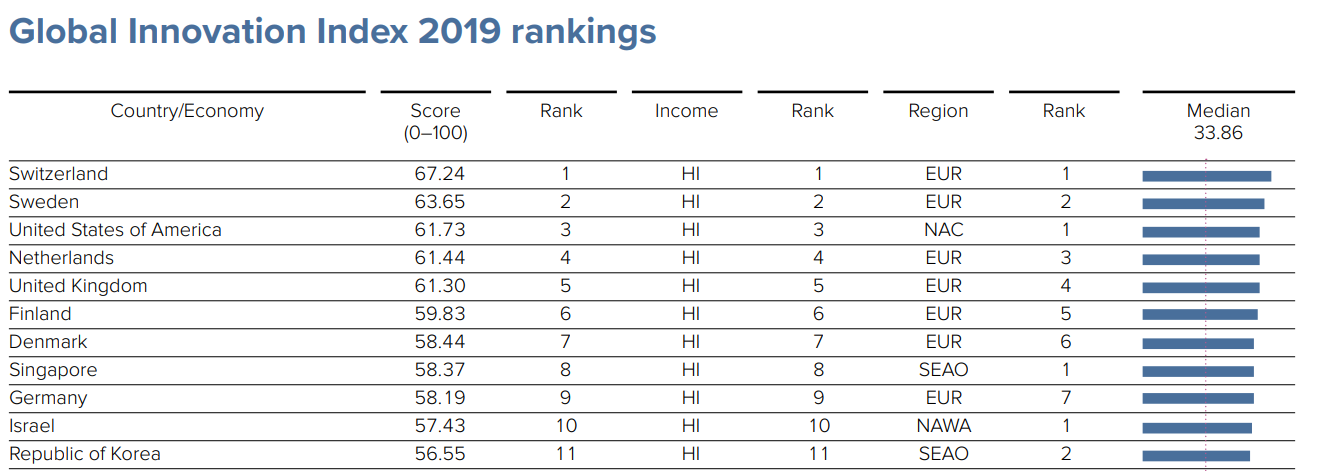Click the NAWA region cell for Israel
This screenshot has height=471, width=1332.
tap(943, 426)
